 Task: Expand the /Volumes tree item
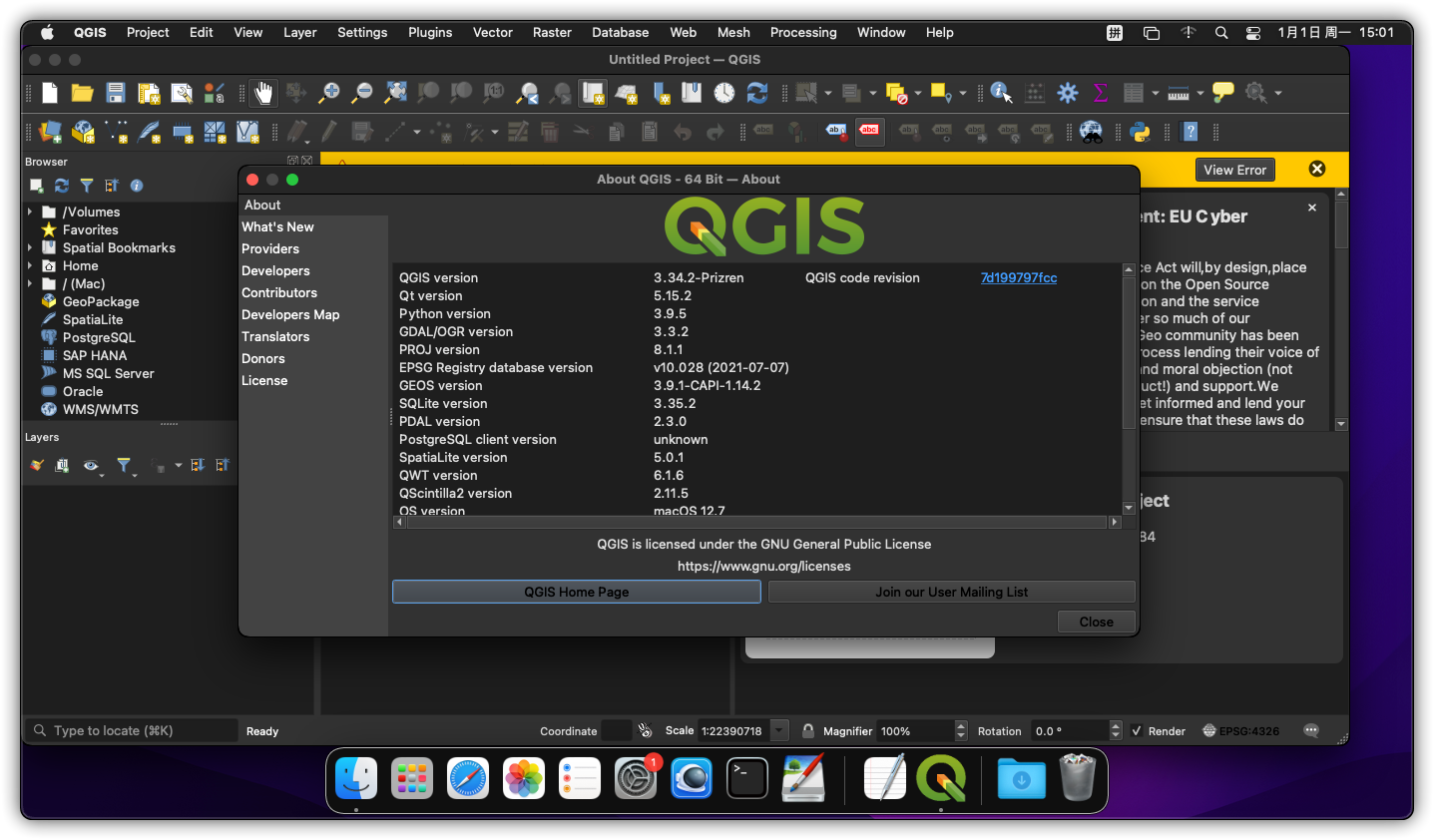click(x=30, y=212)
